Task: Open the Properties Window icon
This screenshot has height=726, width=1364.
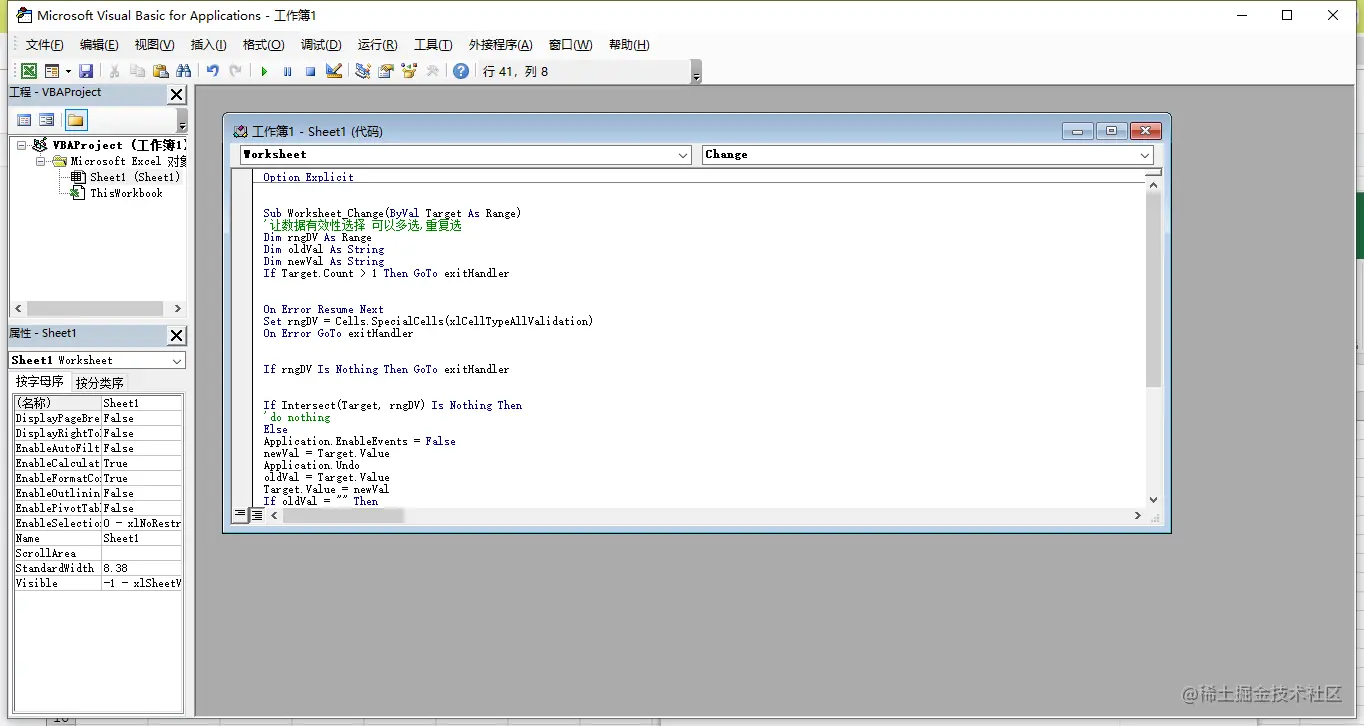Action: point(385,71)
